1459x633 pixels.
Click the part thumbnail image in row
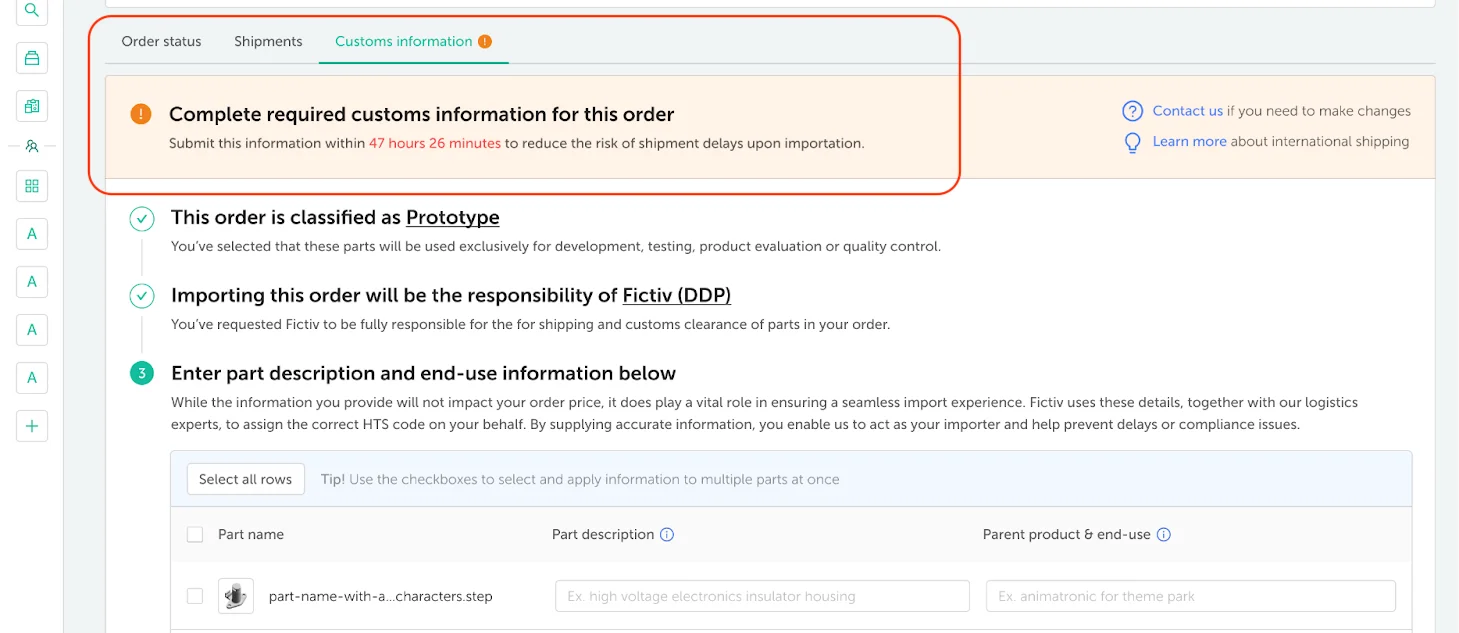coord(236,596)
